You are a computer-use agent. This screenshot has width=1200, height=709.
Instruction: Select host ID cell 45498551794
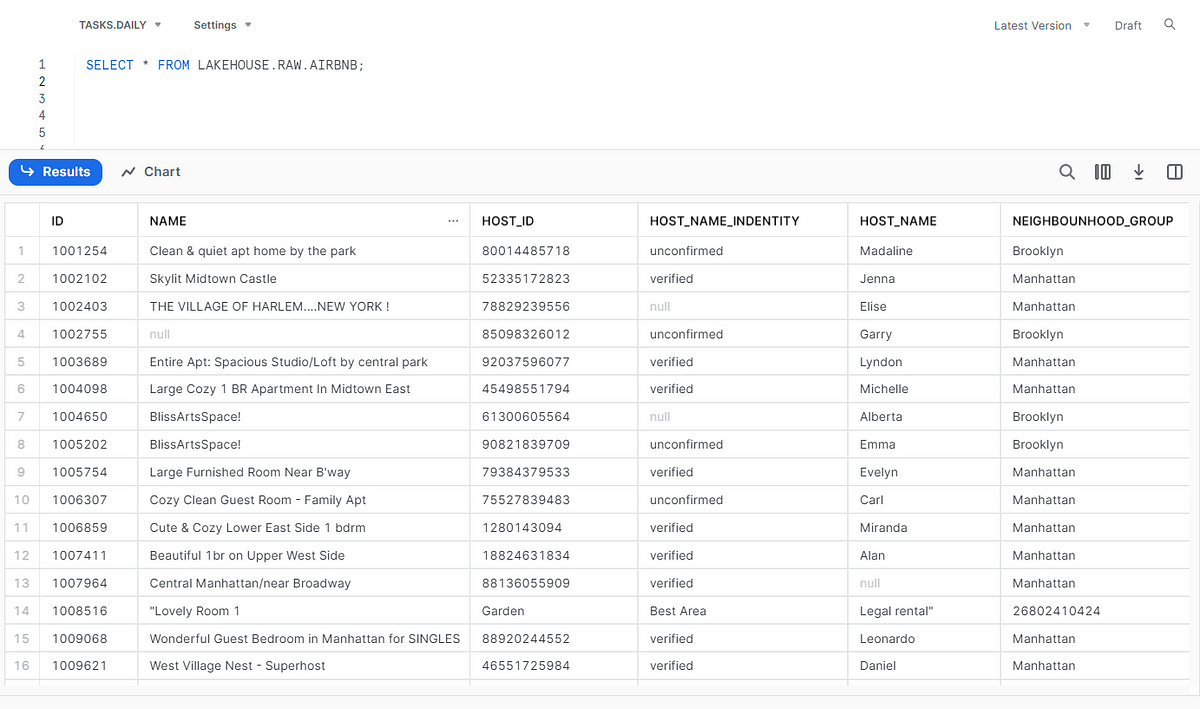[x=553, y=389]
